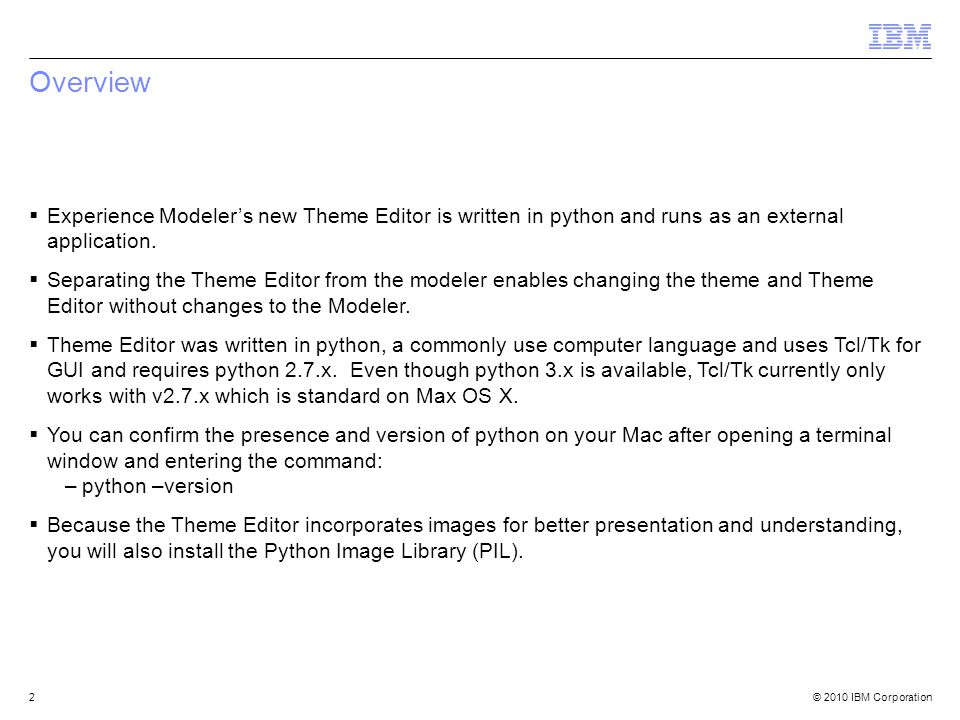Screen dimensions: 960x720
Task: Click the text python 2.7.x
Action: tap(276, 370)
